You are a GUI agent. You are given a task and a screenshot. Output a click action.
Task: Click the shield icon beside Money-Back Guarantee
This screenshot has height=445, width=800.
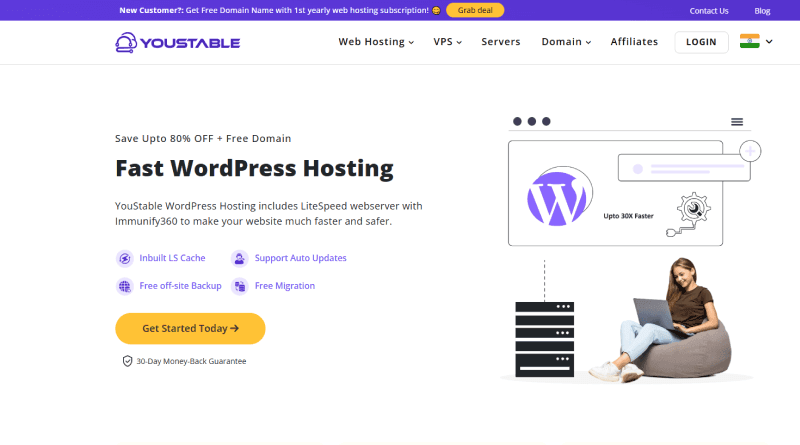point(127,361)
